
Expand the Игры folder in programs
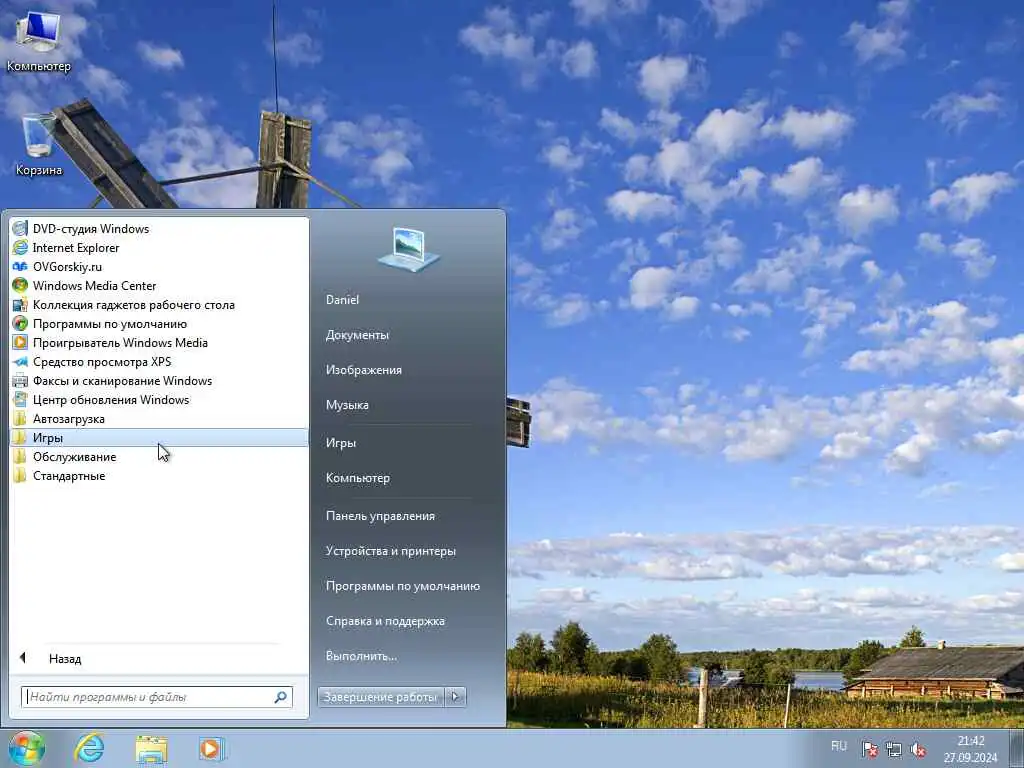pos(159,438)
